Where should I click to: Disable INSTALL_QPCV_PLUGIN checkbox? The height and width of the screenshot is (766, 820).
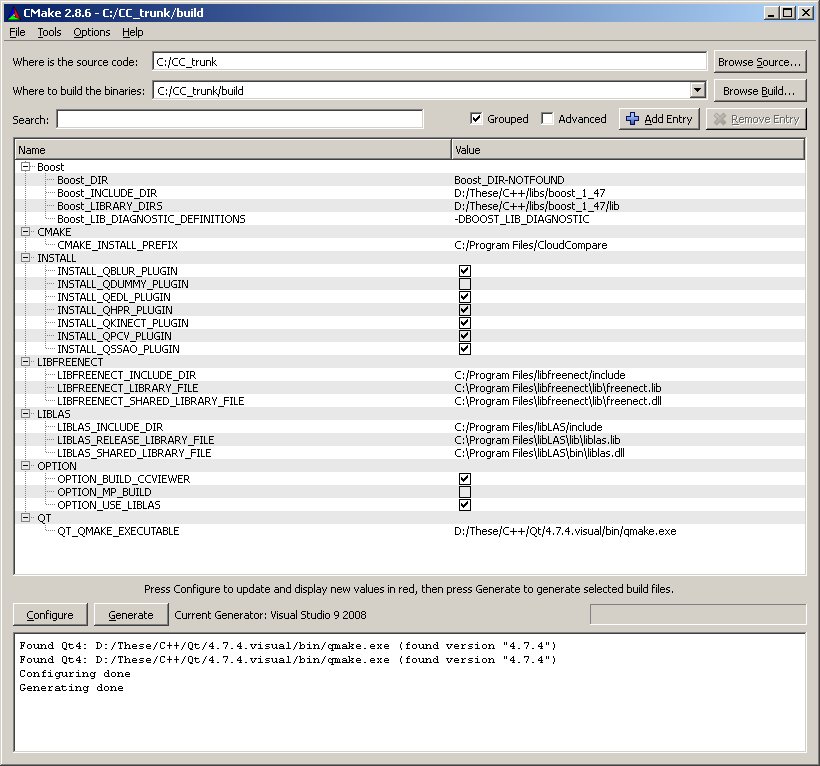(465, 336)
